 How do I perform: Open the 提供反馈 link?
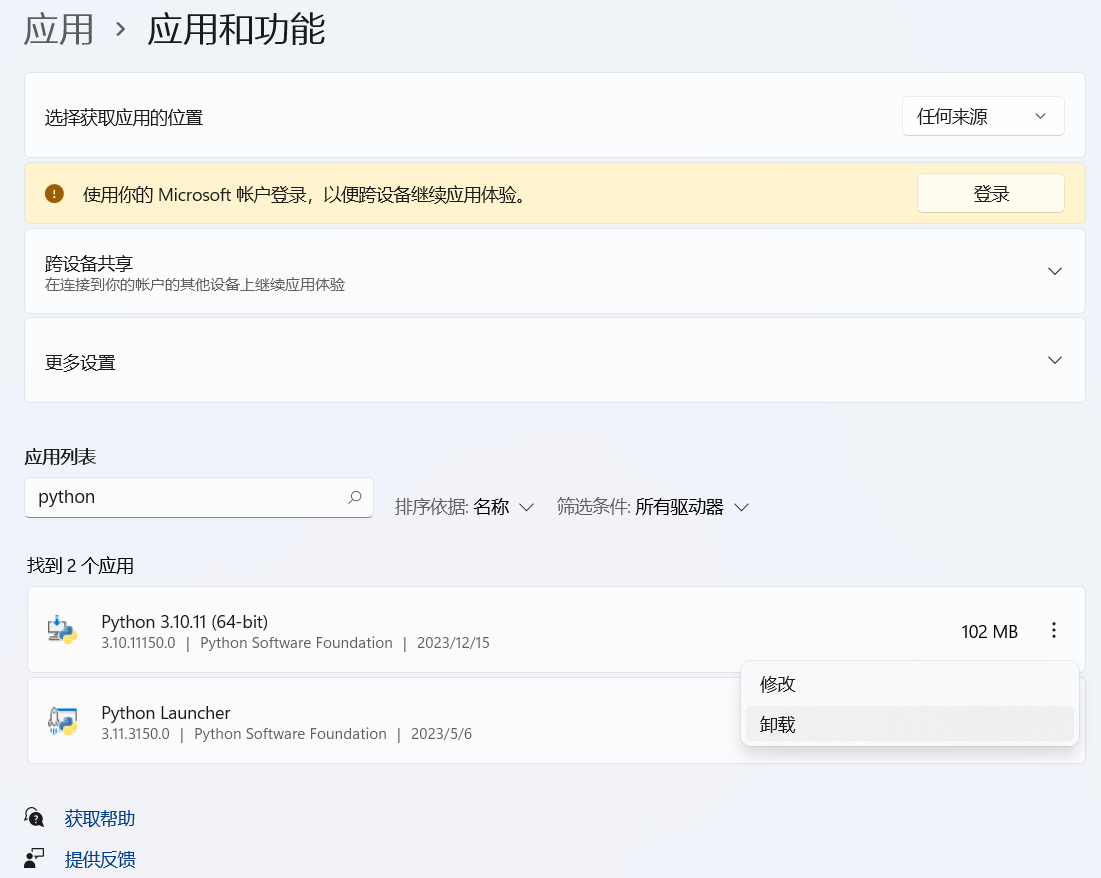click(100, 859)
